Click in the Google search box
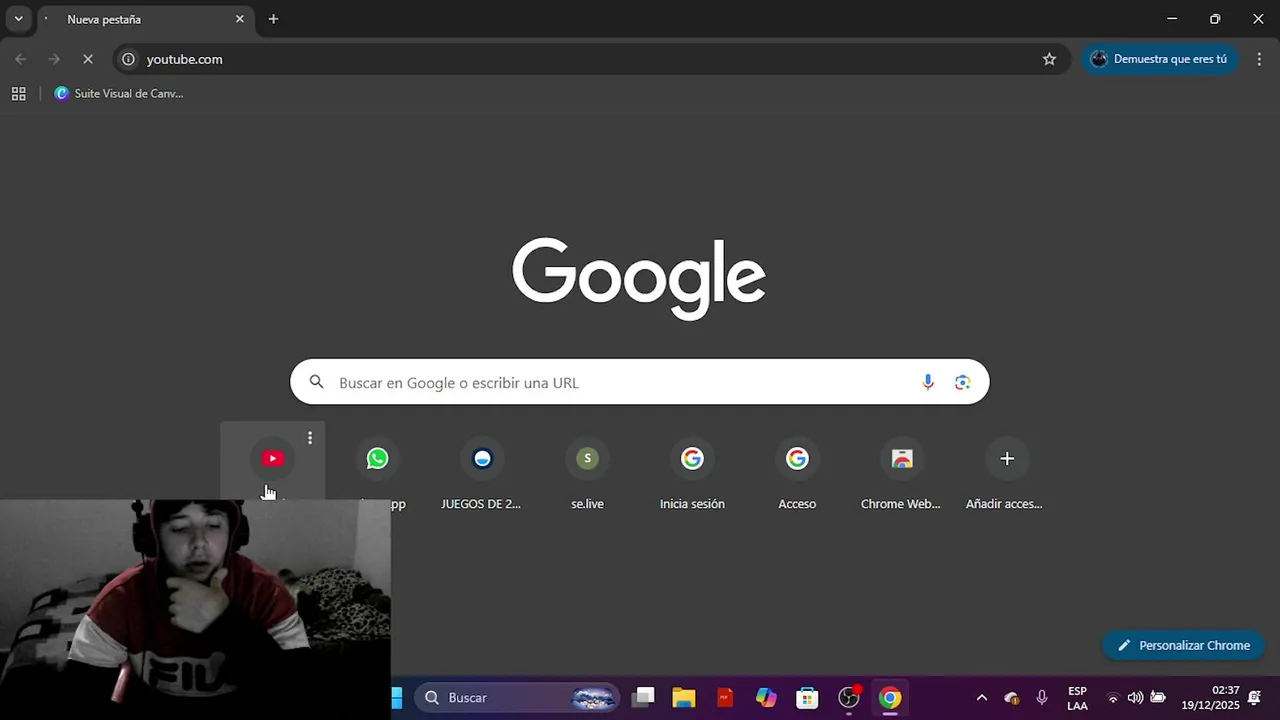 click(x=640, y=382)
